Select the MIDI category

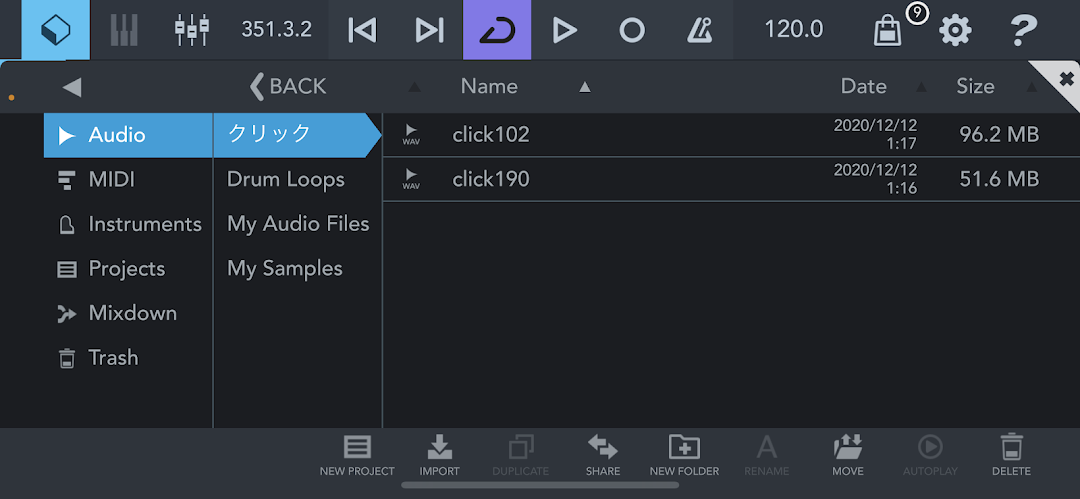click(x=128, y=180)
